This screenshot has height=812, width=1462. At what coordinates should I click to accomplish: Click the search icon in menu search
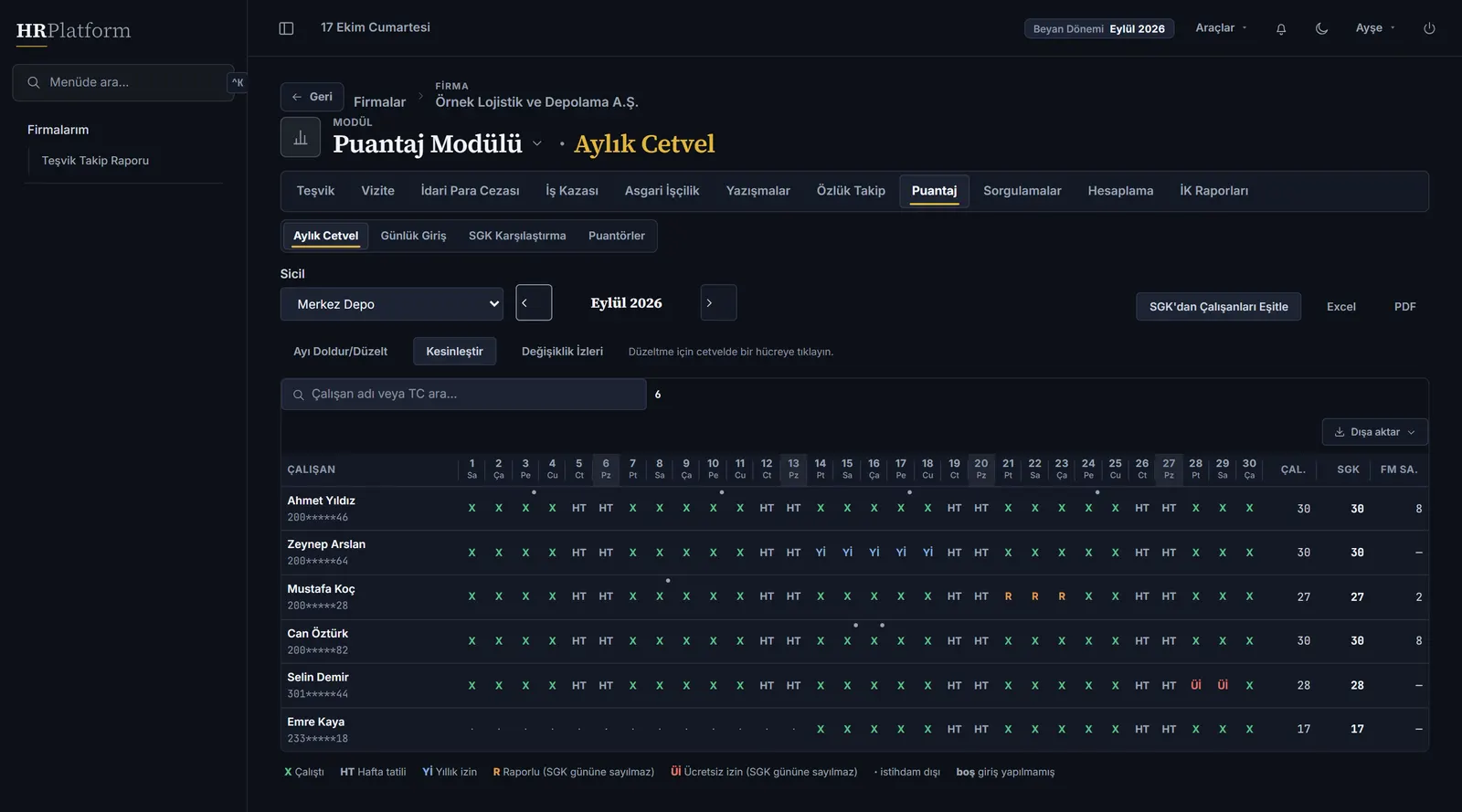[x=34, y=82]
